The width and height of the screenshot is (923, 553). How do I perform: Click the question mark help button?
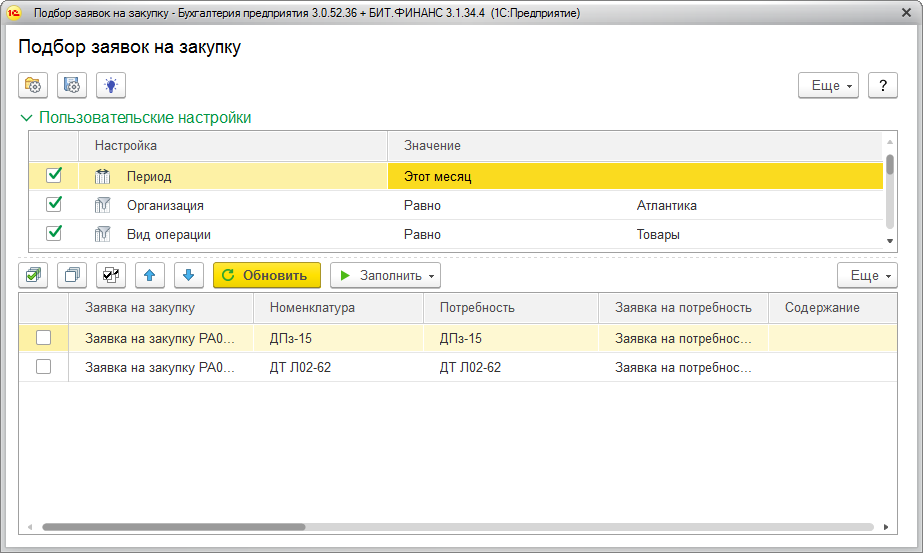click(882, 86)
